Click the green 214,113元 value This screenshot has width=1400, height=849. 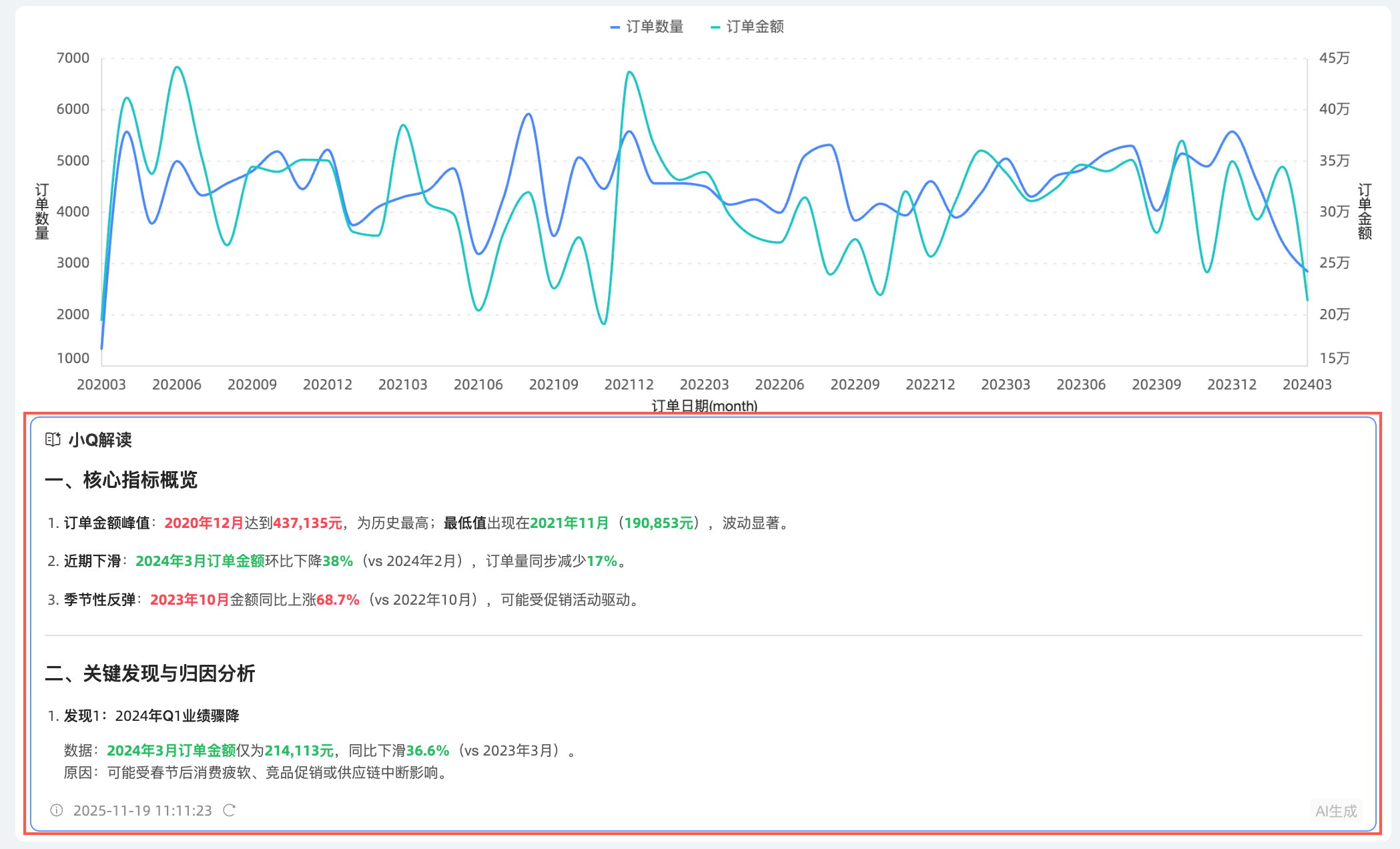click(298, 751)
